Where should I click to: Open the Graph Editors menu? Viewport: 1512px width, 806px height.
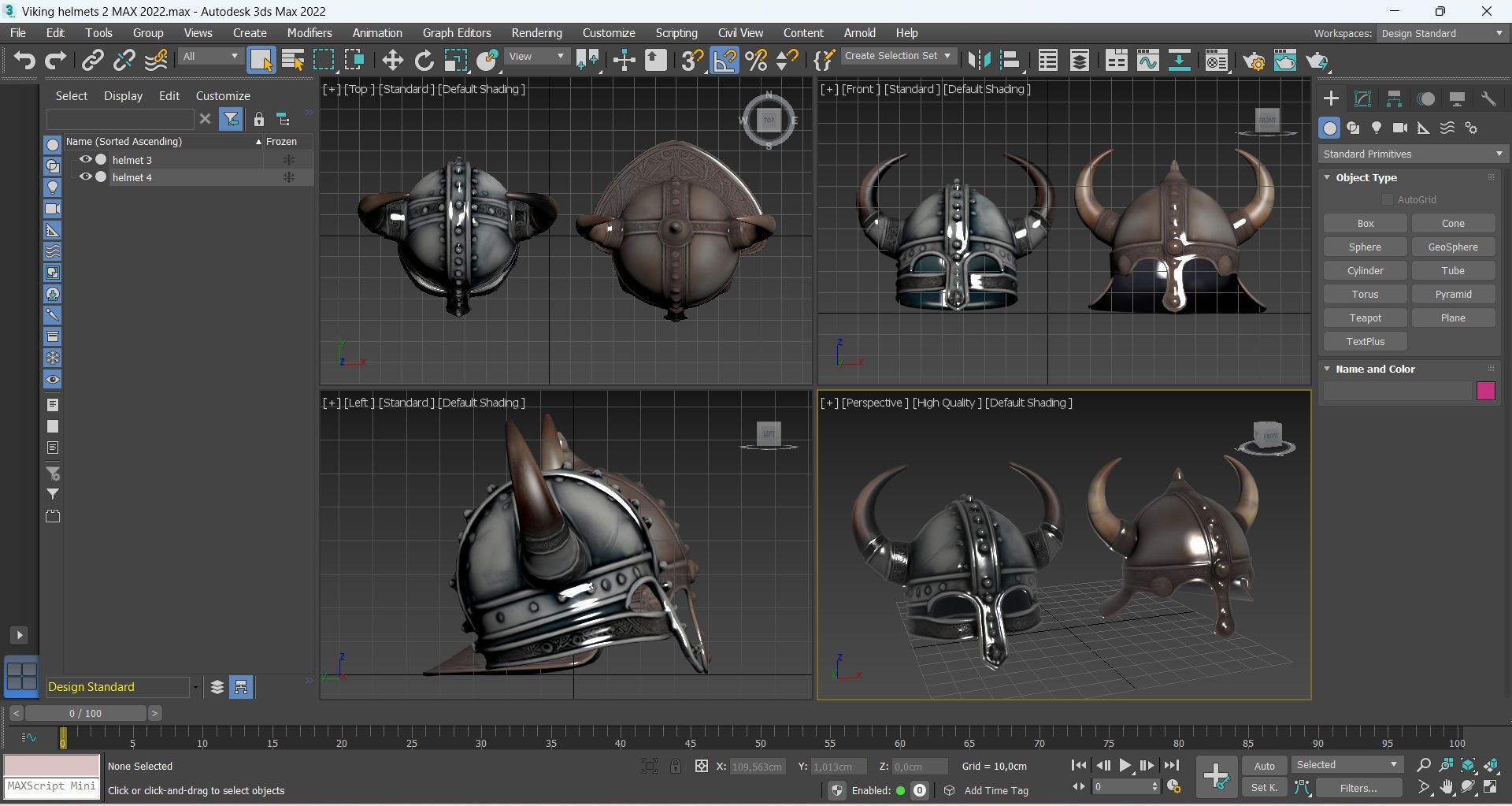[x=457, y=33]
